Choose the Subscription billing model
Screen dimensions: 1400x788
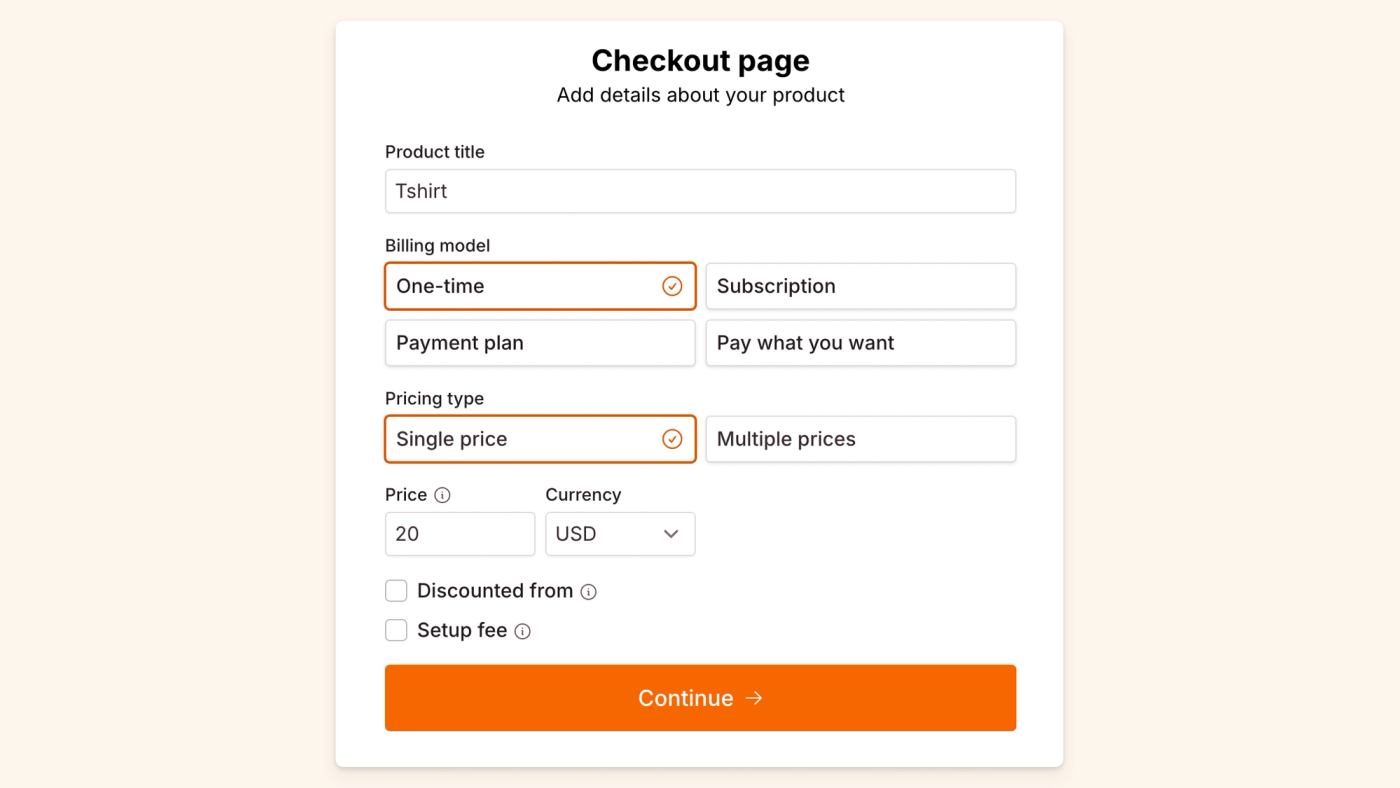coord(860,286)
